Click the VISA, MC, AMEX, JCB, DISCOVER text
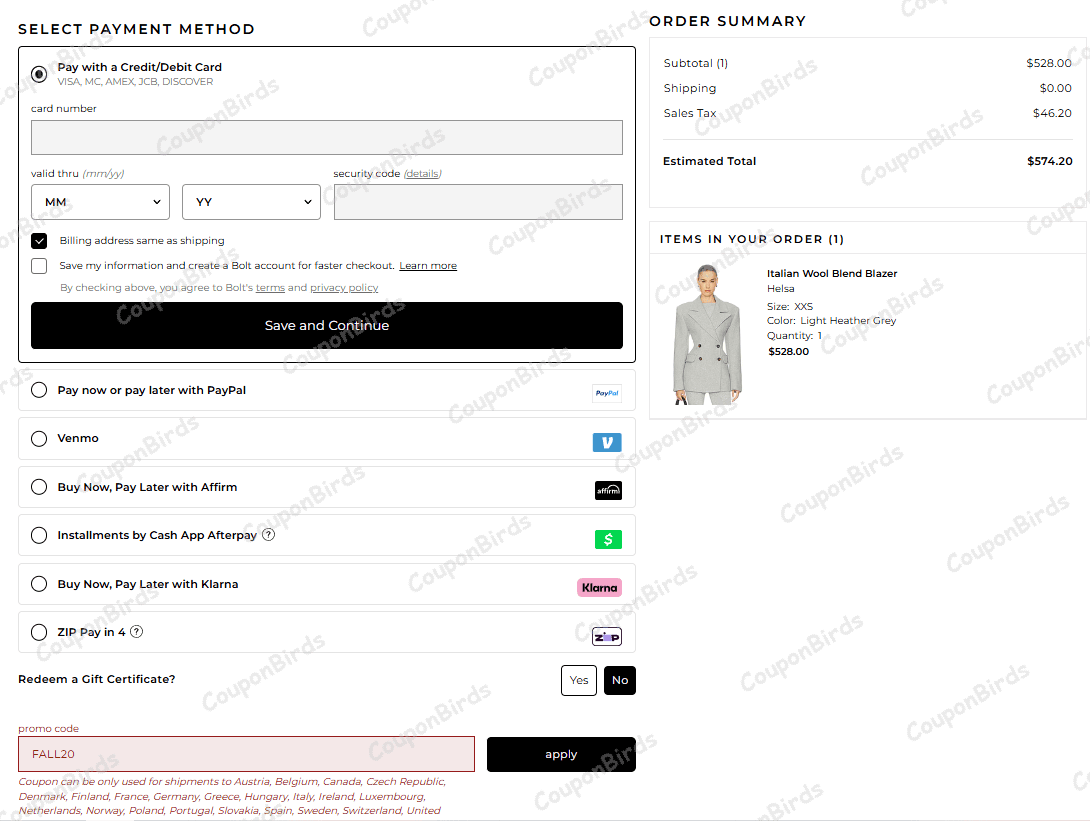Viewport: 1090px width, 821px height. tap(136, 81)
